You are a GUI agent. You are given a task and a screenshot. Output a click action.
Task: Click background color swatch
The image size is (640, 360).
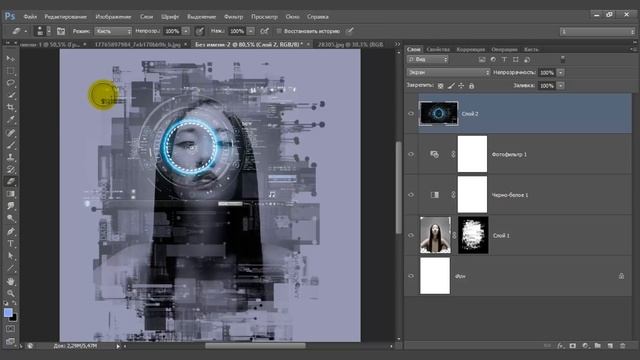[13, 317]
